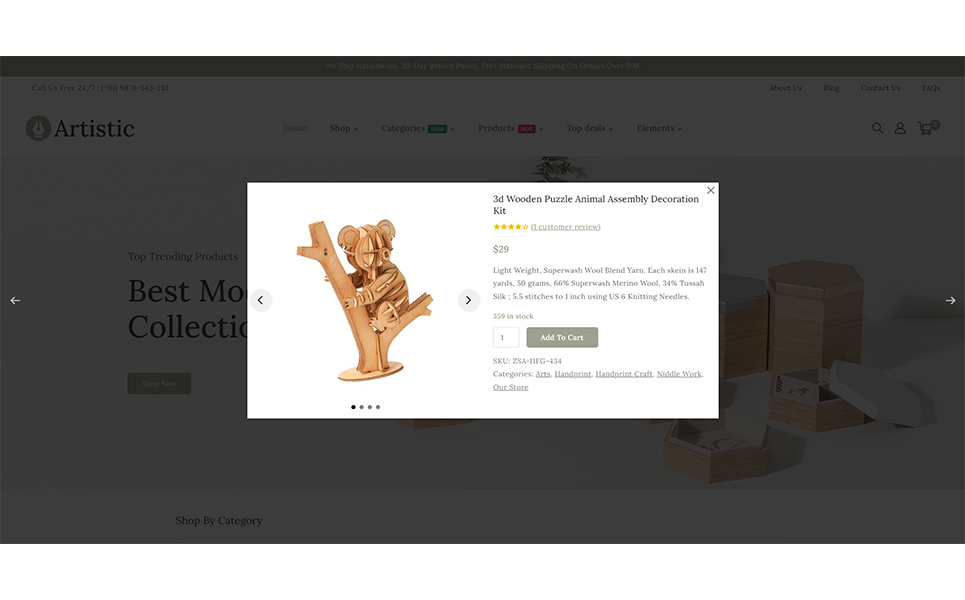The image size is (965, 600).
Task: Click the Artistic logo
Action: [x=80, y=128]
